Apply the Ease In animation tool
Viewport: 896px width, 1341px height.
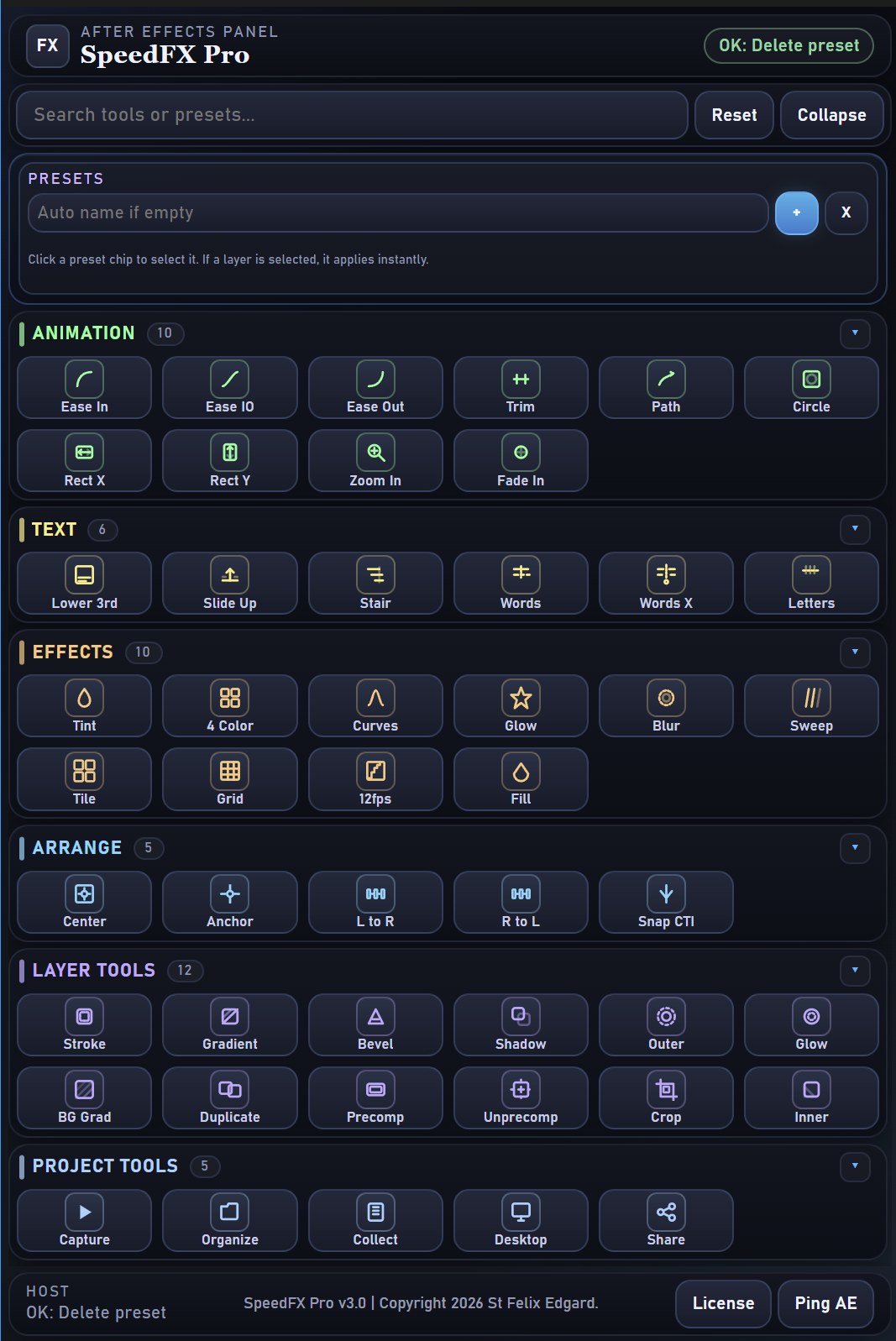tap(84, 387)
